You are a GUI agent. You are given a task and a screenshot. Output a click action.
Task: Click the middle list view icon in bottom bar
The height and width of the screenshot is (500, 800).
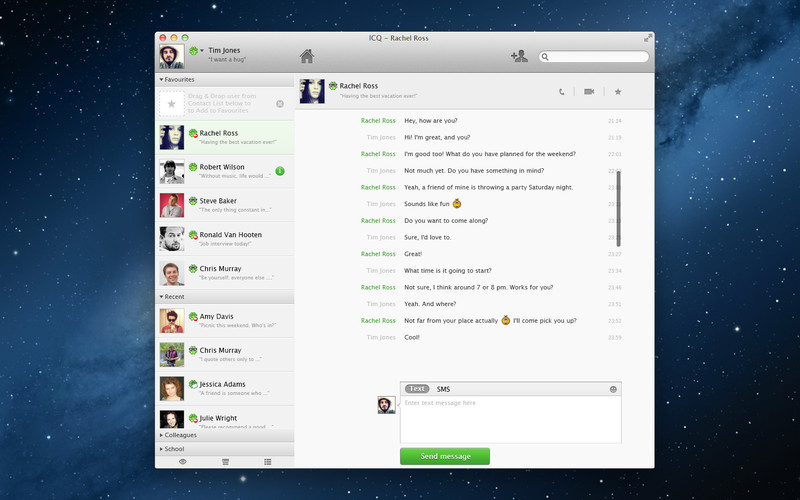pyautogui.click(x=226, y=462)
